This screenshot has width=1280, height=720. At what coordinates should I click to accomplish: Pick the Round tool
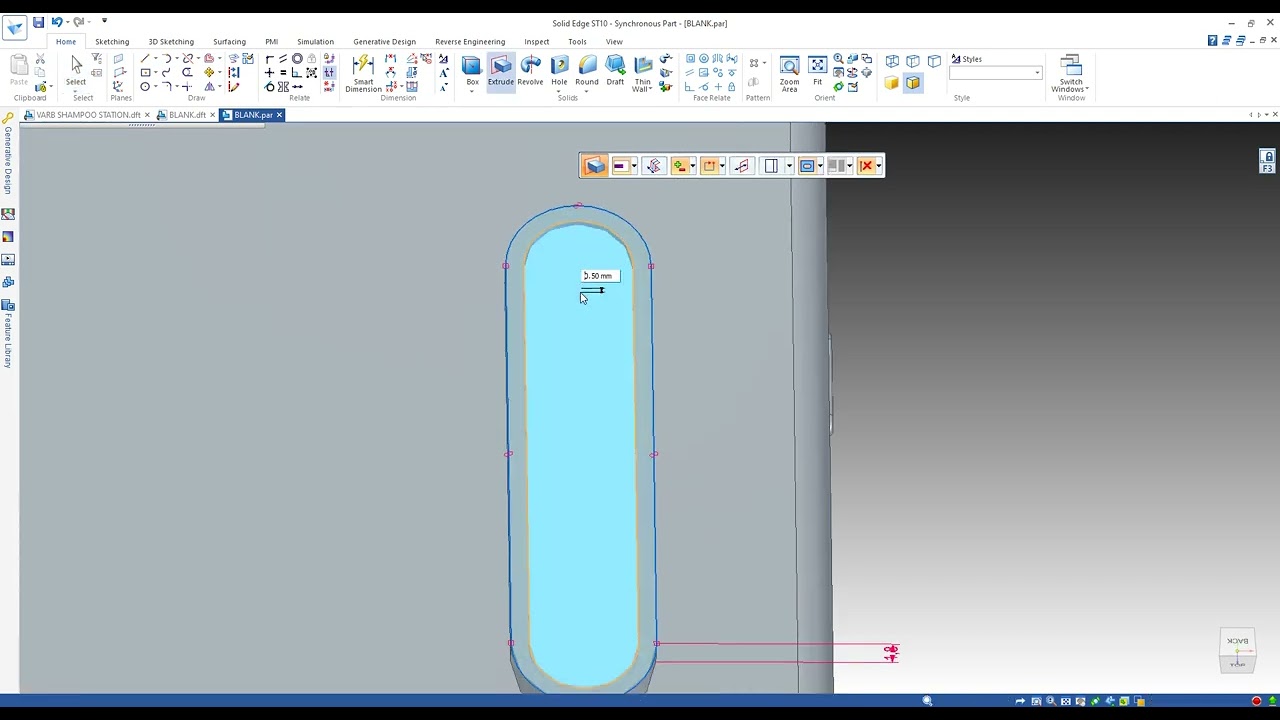[587, 72]
